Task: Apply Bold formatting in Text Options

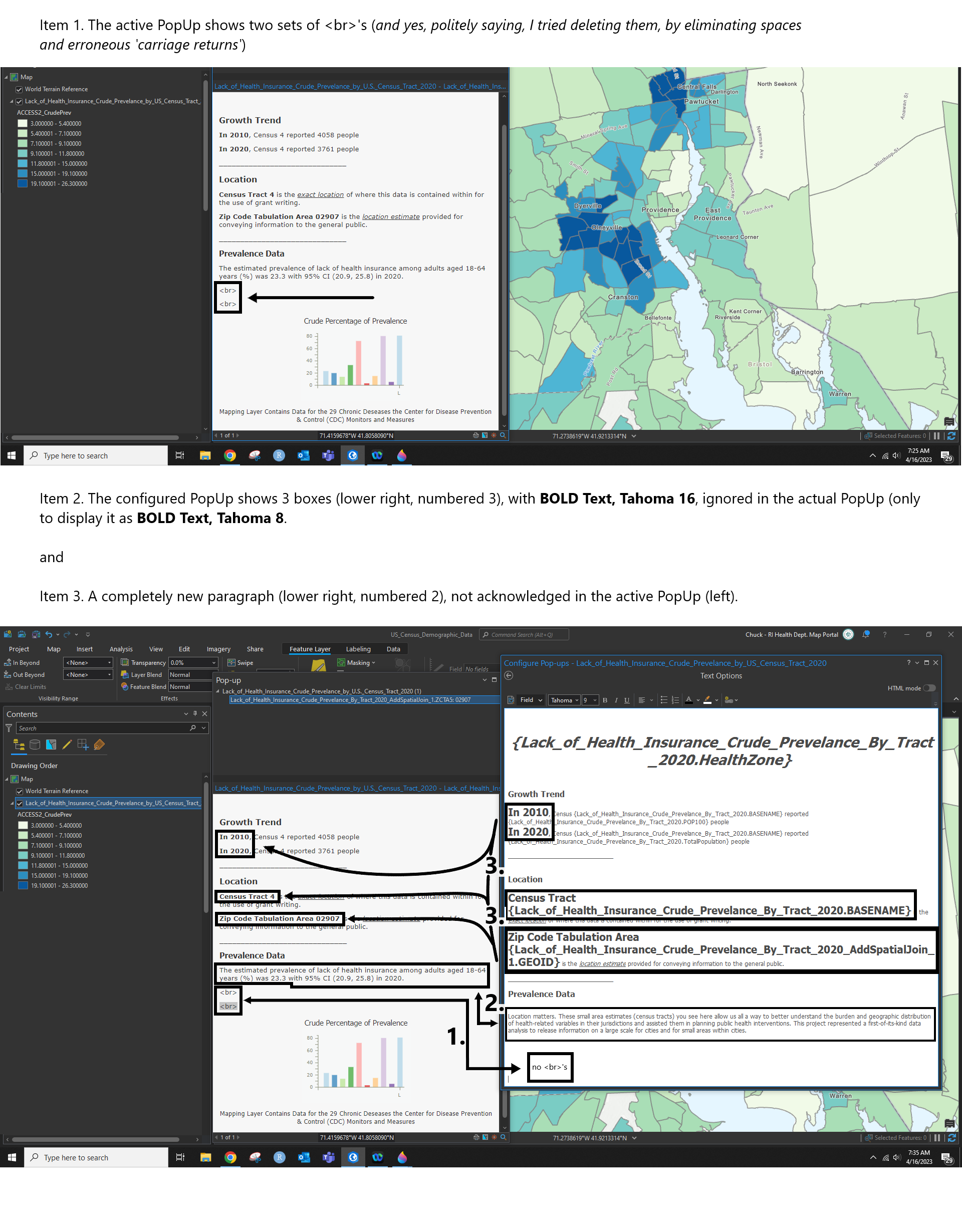Action: coord(605,700)
